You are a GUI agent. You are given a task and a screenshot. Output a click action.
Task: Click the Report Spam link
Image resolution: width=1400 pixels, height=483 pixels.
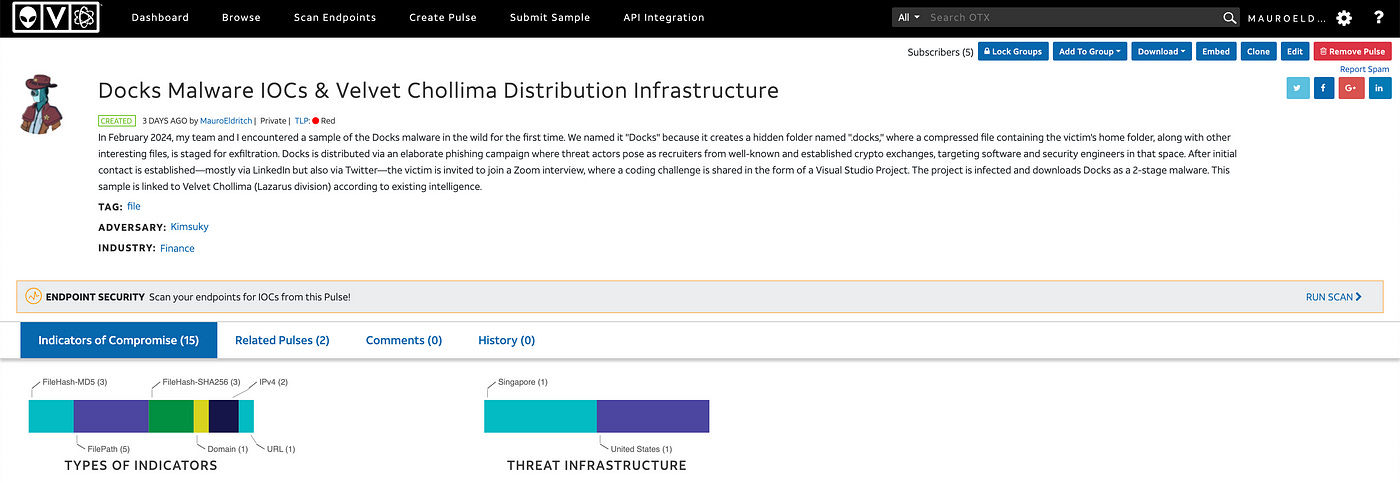pos(1365,69)
